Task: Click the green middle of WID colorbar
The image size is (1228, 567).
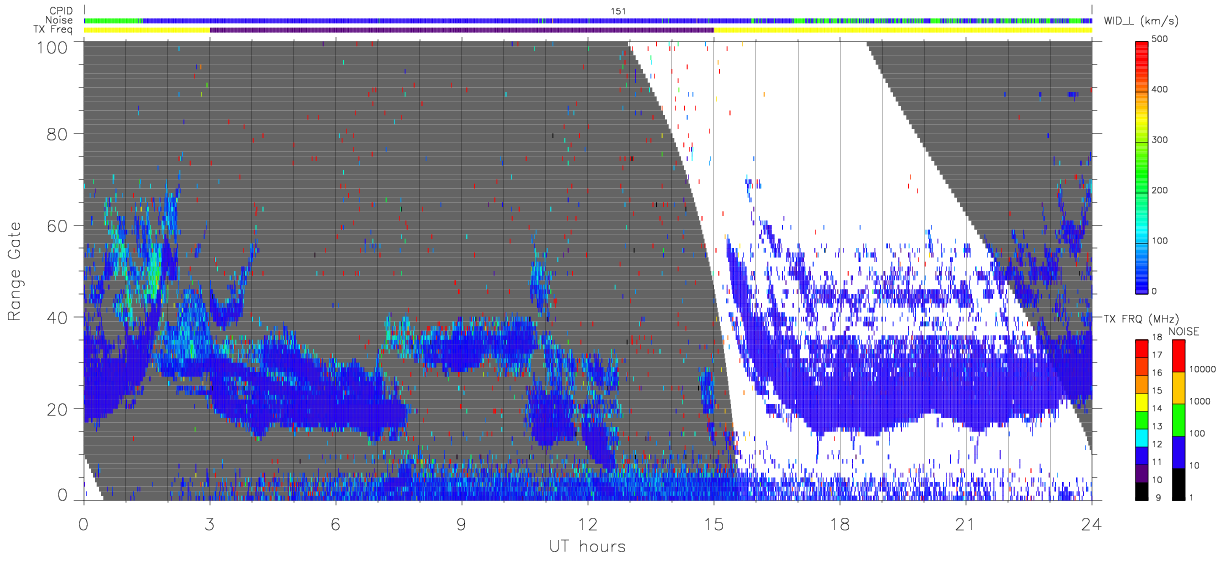Action: click(x=1142, y=172)
